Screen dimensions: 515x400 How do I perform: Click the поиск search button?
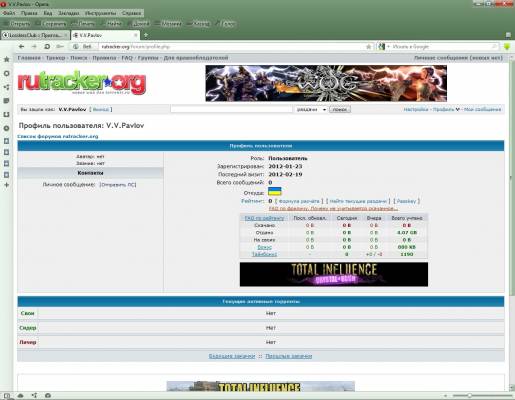click(x=340, y=109)
